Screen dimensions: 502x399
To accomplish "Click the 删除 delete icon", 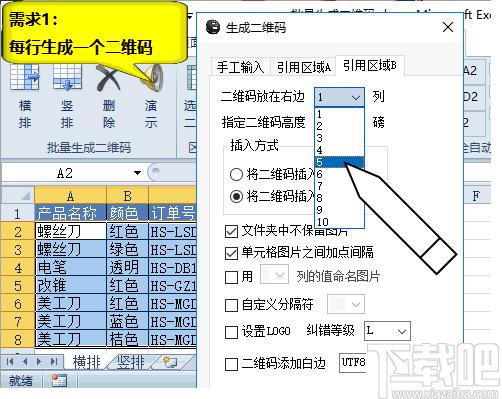I will [109, 78].
